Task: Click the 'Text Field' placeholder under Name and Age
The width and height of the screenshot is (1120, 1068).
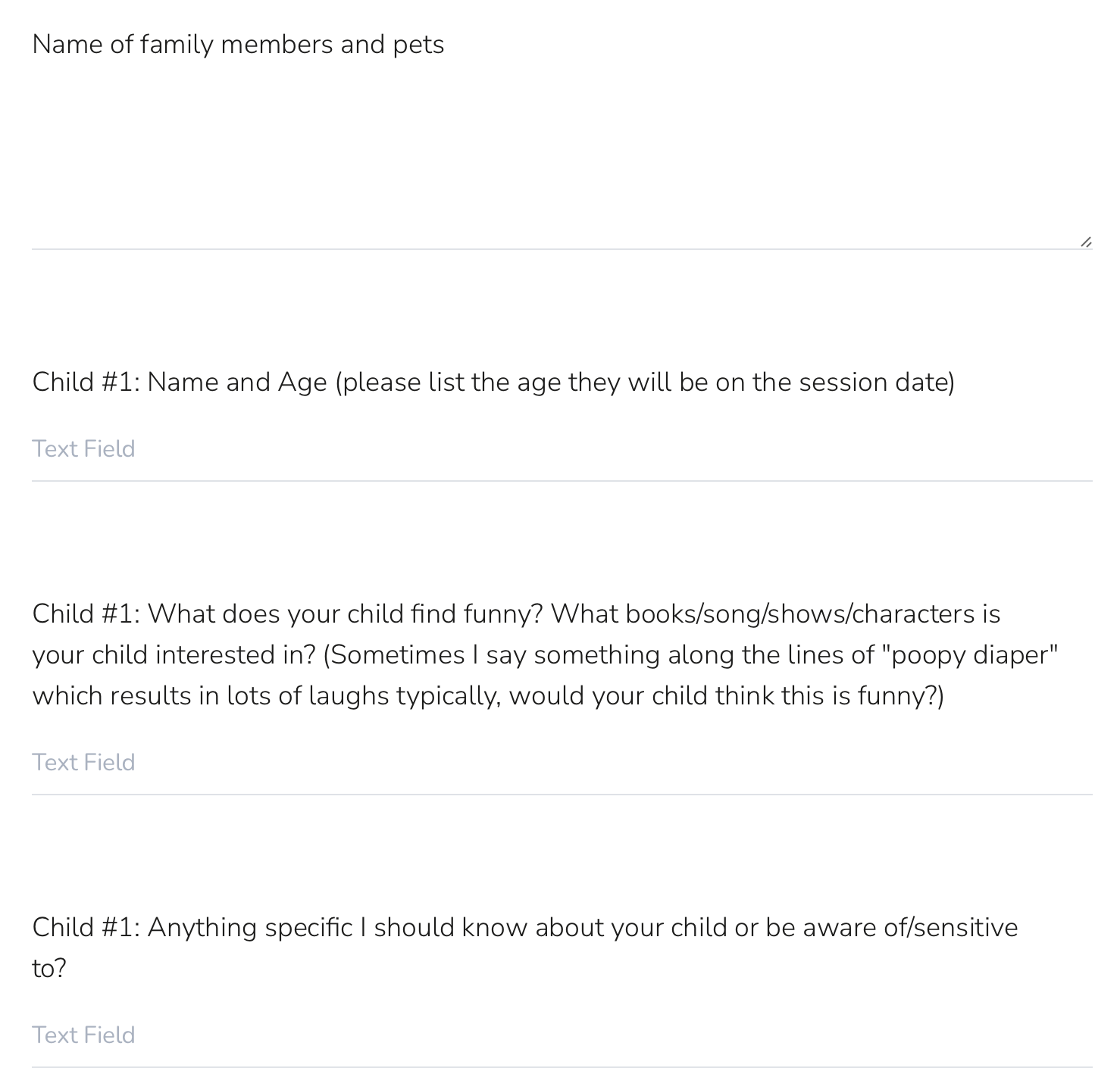Action: pos(83,449)
